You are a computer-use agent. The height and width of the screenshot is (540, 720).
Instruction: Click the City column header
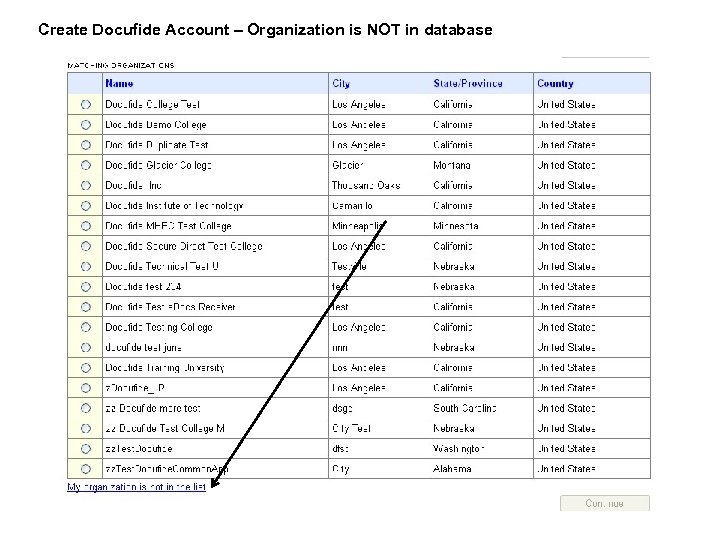coord(341,84)
